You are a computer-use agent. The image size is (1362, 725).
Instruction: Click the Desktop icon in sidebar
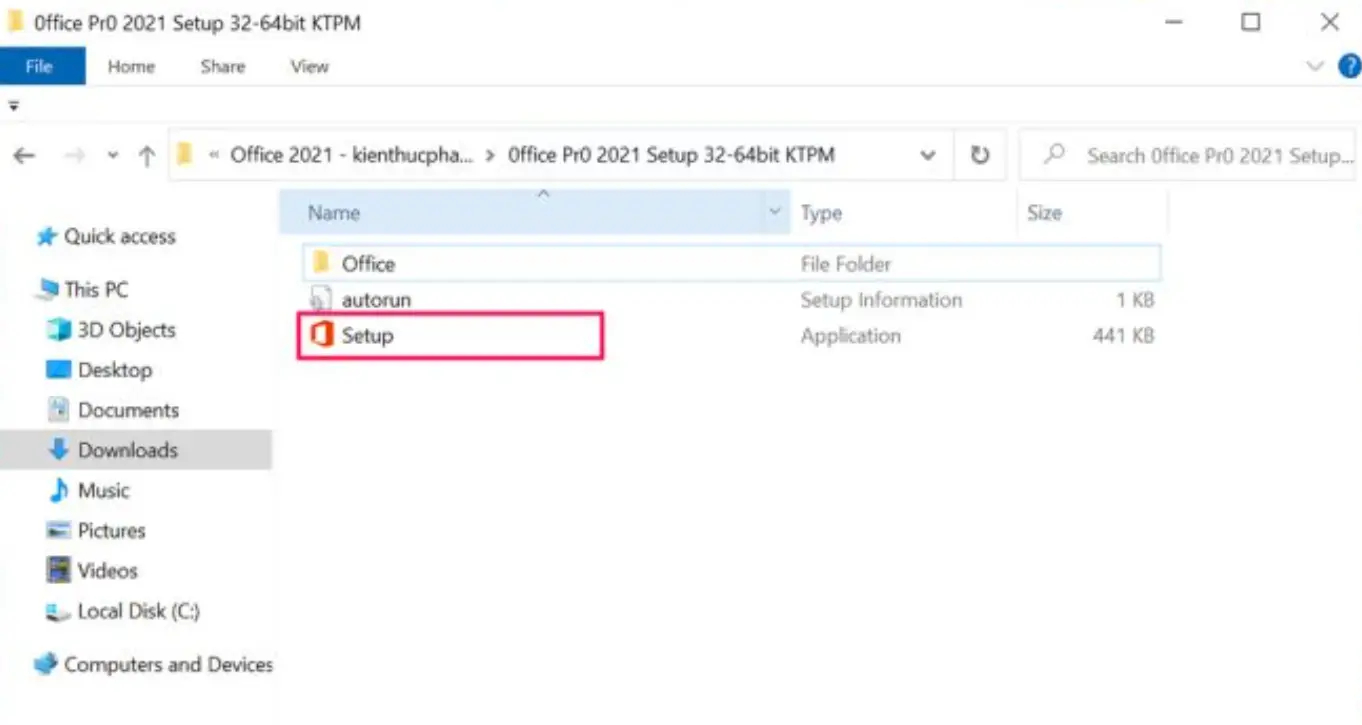59,370
